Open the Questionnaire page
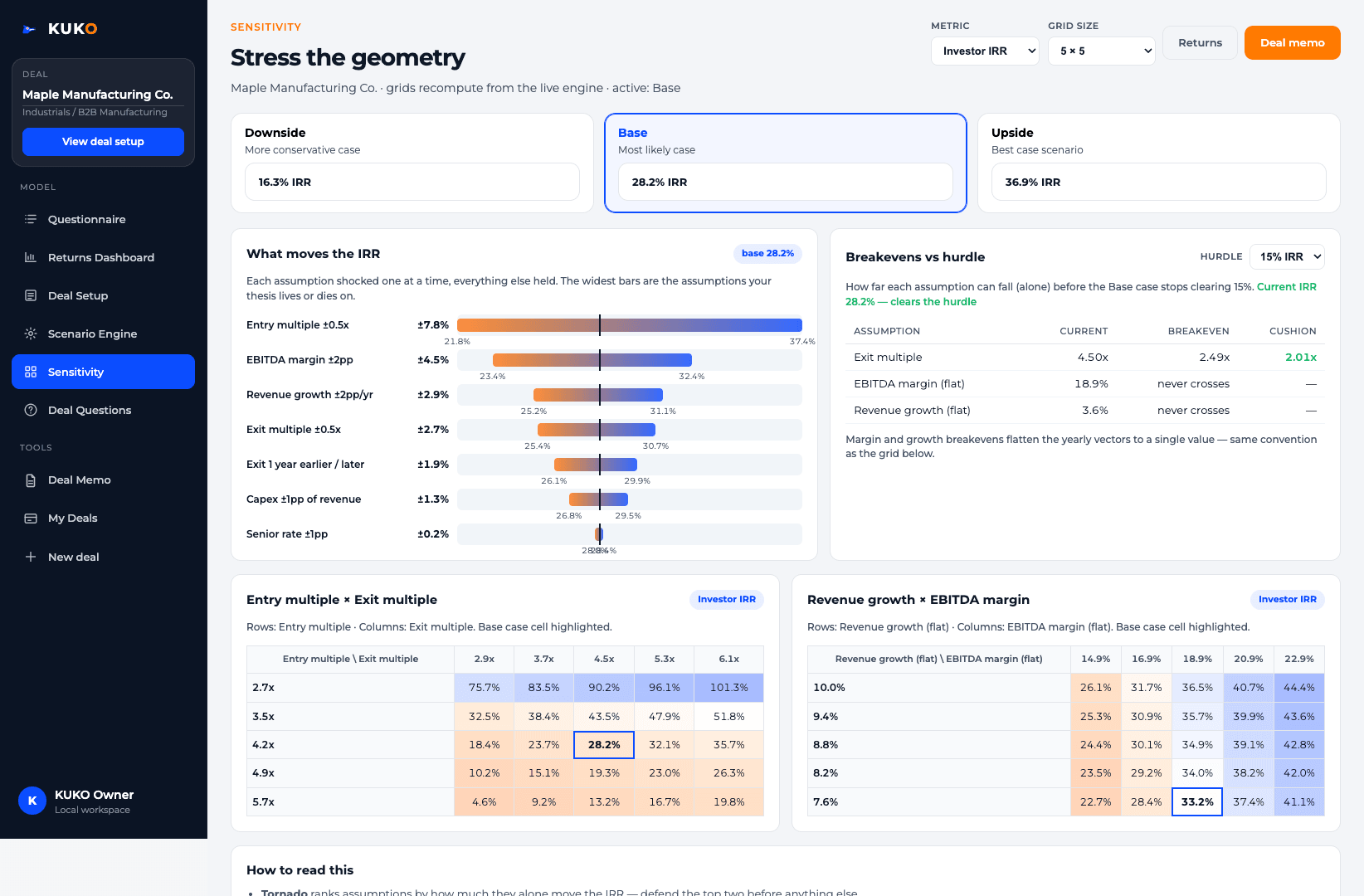This screenshot has height=896, width=1364. pyautogui.click(x=103, y=219)
